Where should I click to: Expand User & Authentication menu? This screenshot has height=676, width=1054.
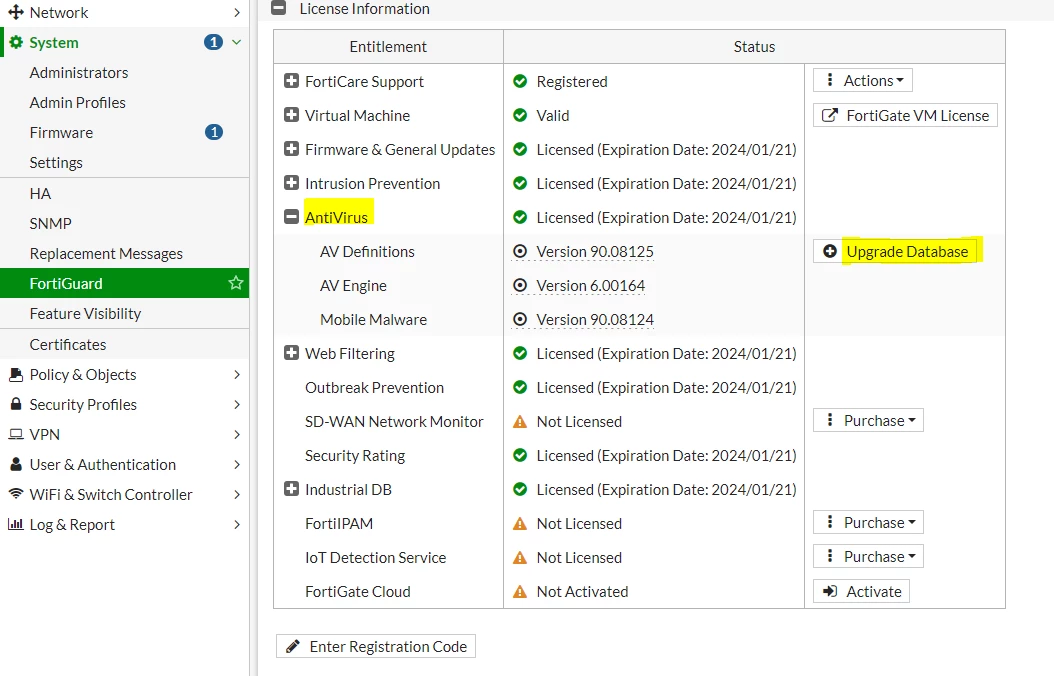click(124, 464)
